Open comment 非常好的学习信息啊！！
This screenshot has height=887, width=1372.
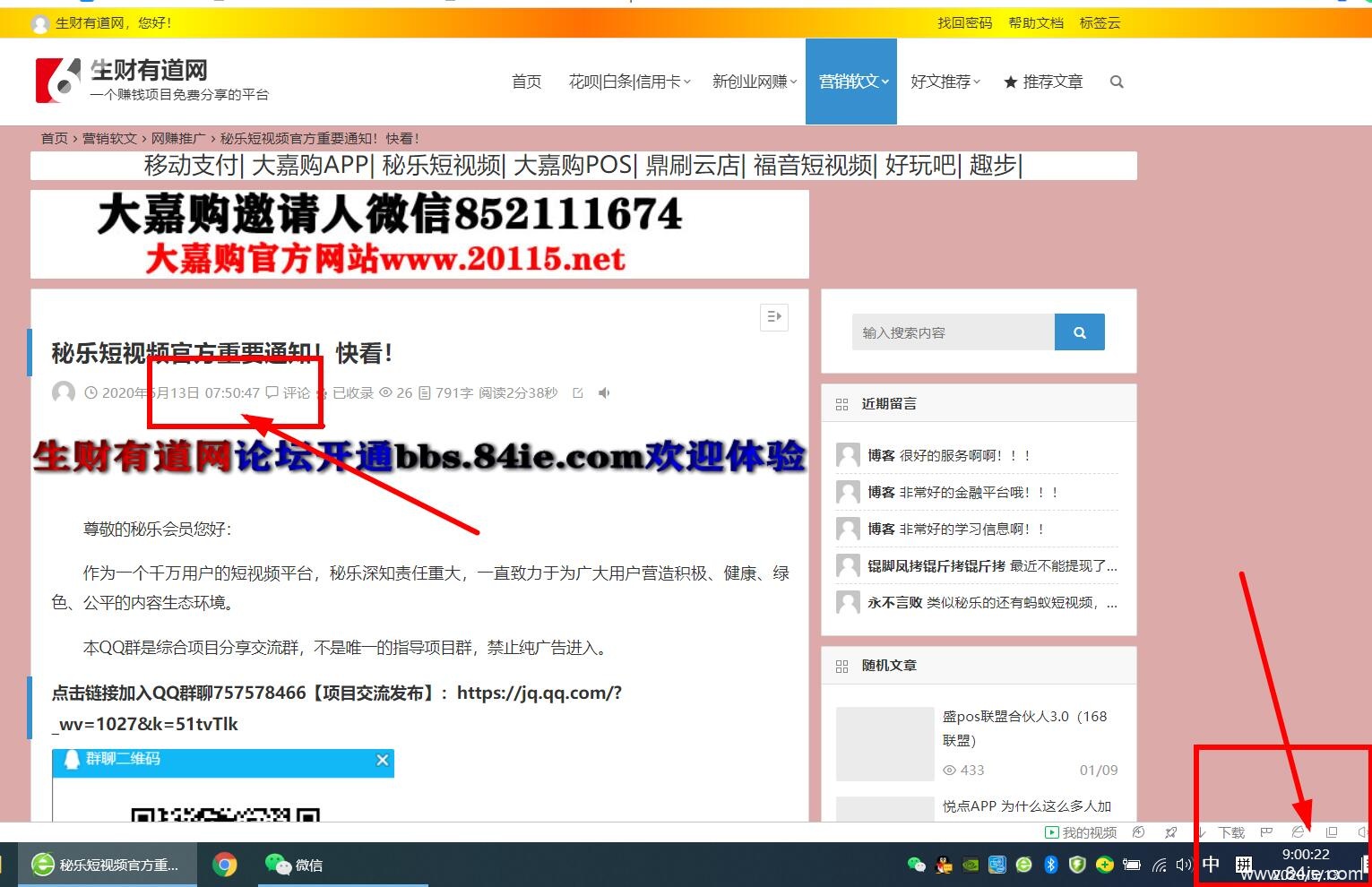[x=972, y=529]
